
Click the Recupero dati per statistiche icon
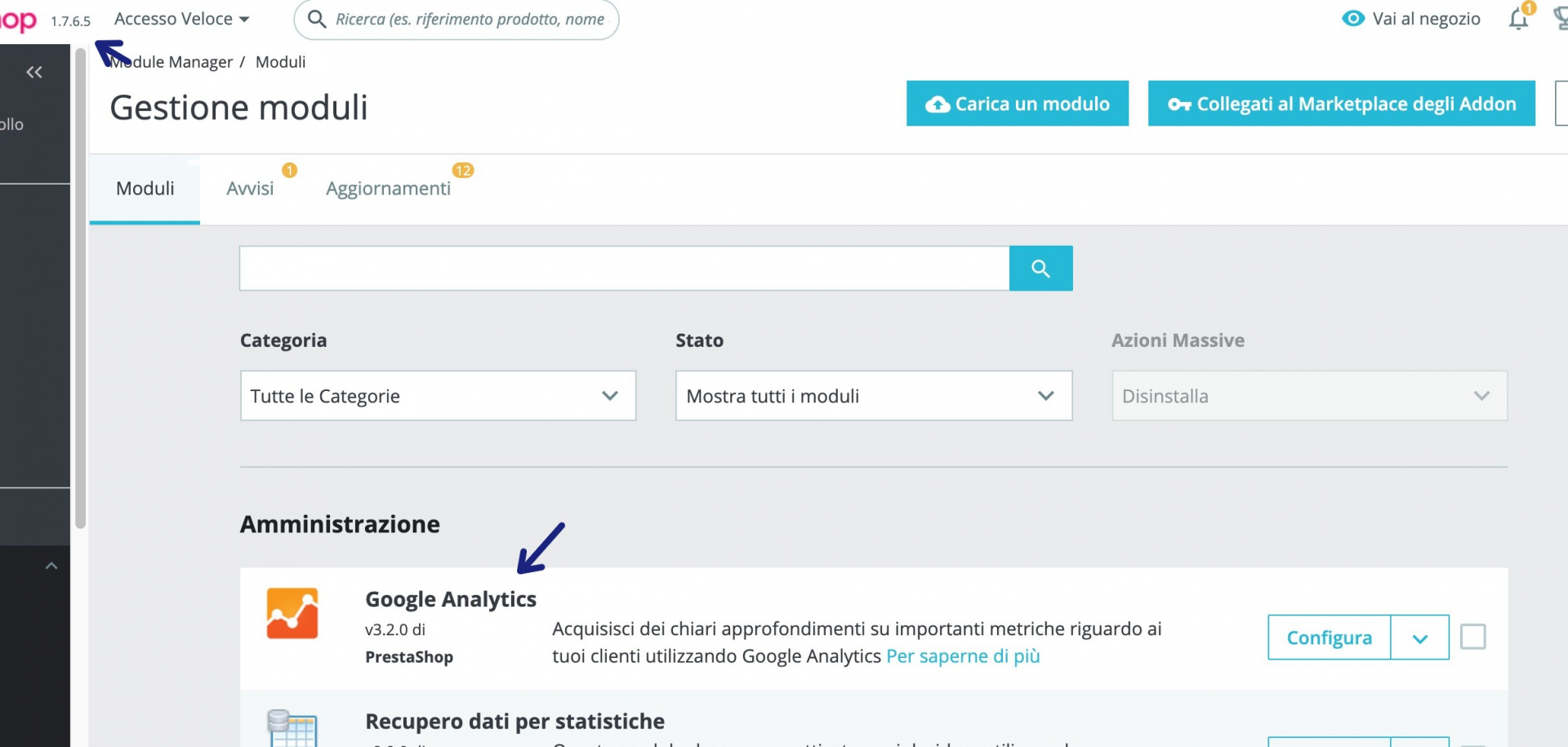tap(292, 728)
